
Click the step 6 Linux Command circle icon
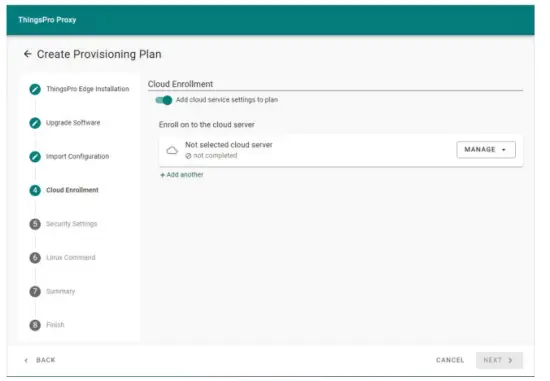tap(35, 258)
